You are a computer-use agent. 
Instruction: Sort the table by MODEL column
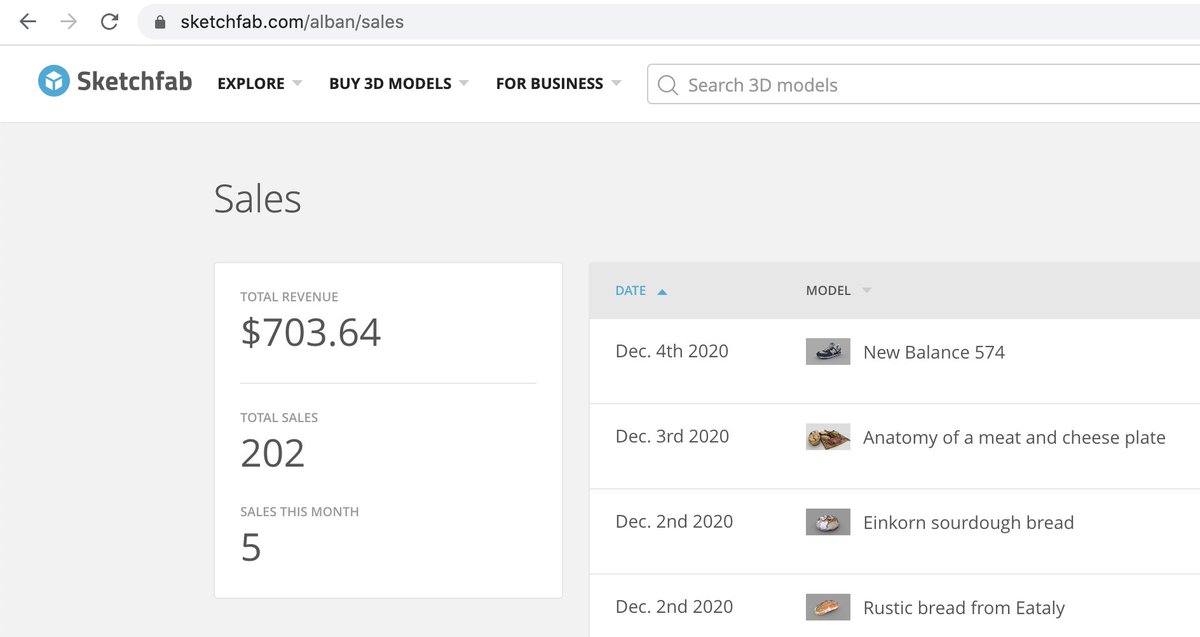point(839,291)
